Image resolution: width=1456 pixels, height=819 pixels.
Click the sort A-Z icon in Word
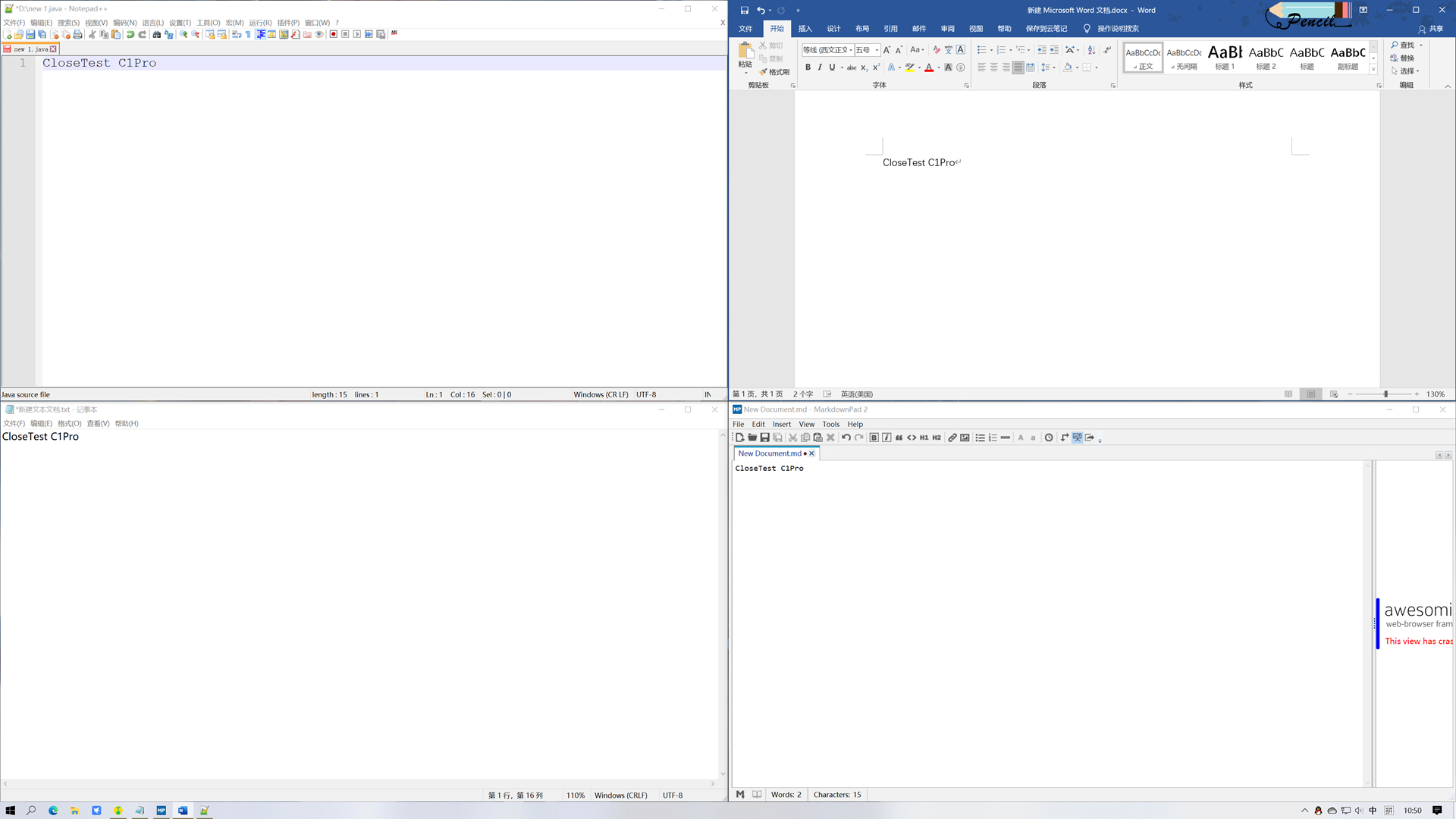tap(1091, 50)
